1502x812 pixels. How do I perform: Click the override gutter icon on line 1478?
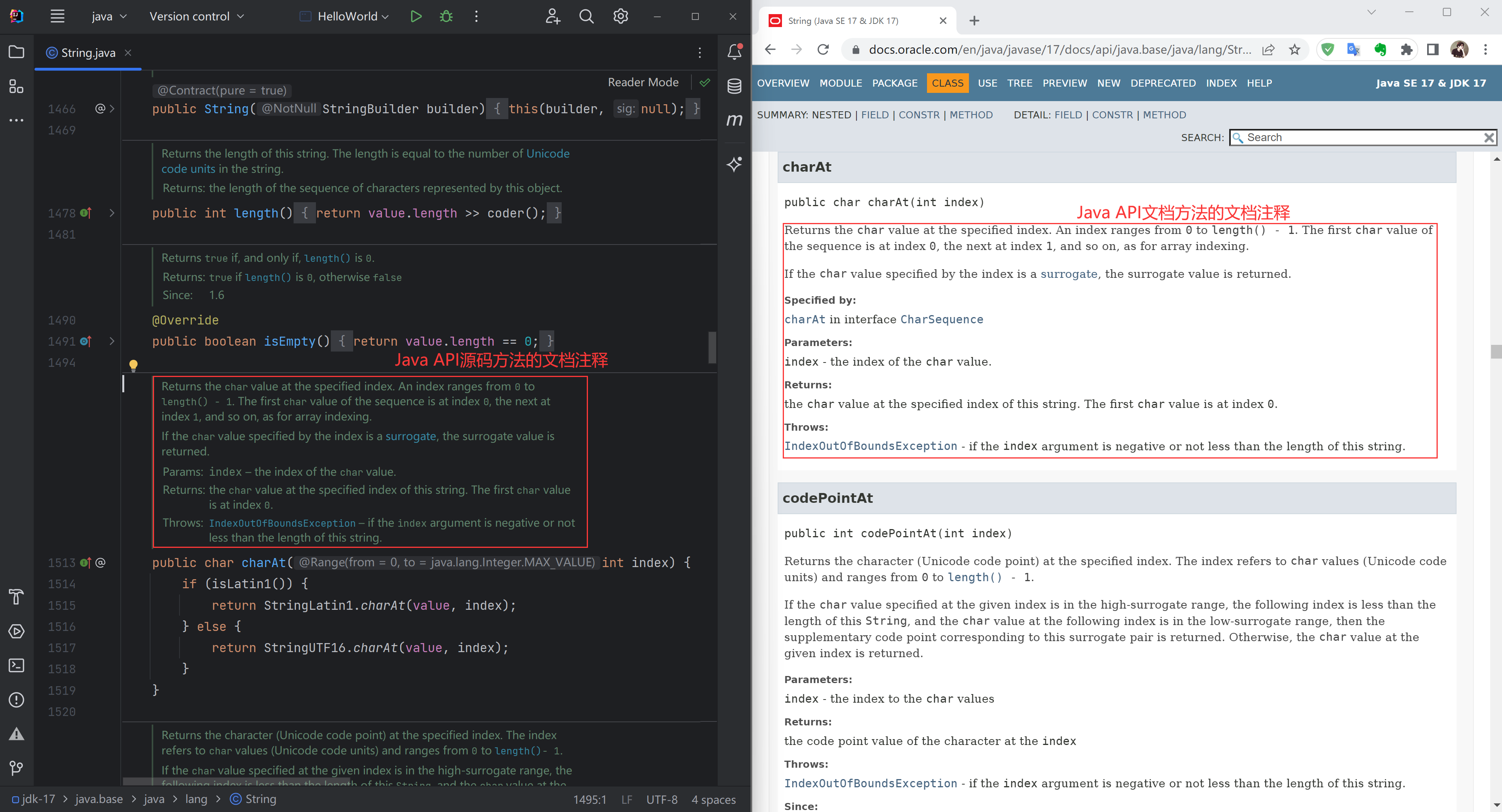pyautogui.click(x=86, y=213)
